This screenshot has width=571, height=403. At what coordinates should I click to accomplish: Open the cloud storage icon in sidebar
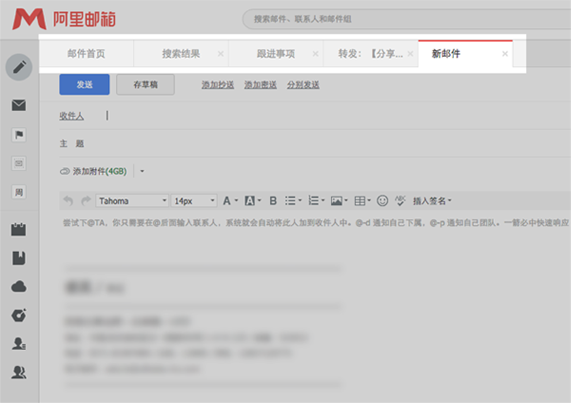pos(19,287)
